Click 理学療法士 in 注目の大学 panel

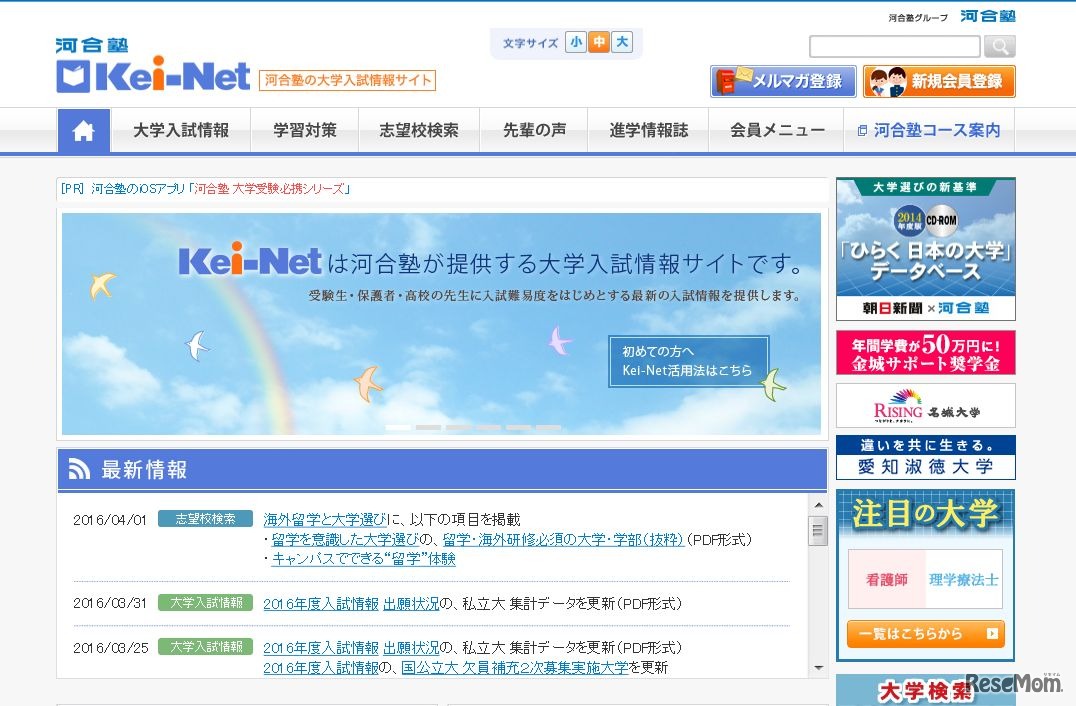point(963,579)
